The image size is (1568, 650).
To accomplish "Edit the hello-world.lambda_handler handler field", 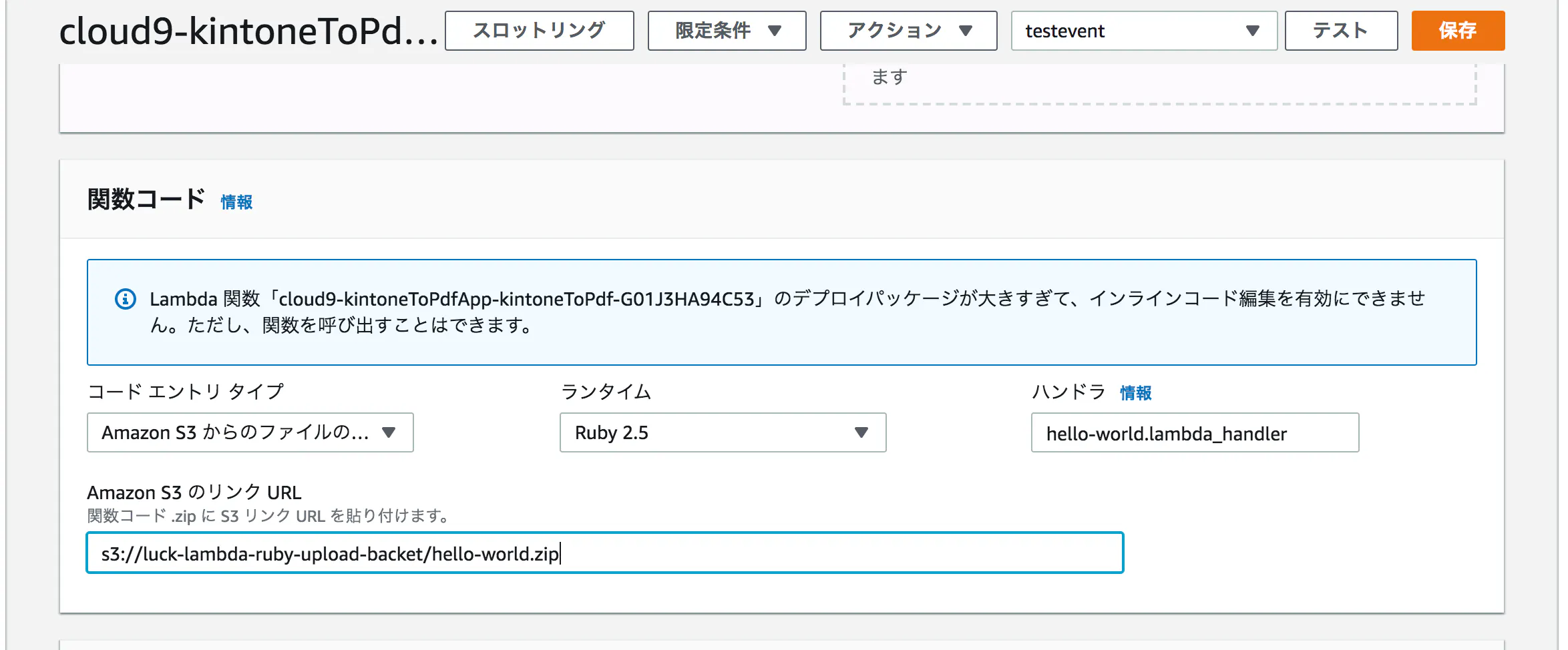I will [x=1195, y=433].
